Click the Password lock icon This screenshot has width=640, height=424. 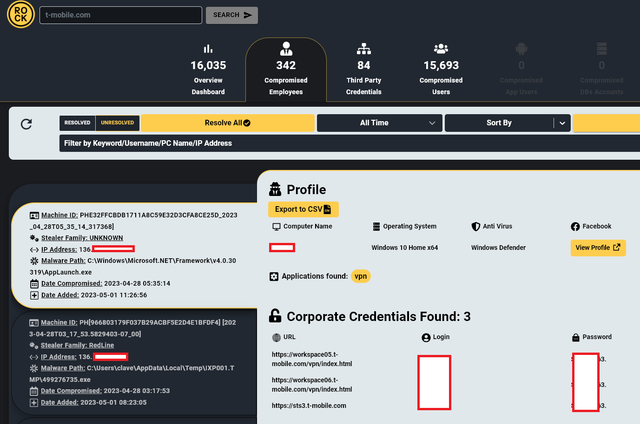(x=576, y=337)
